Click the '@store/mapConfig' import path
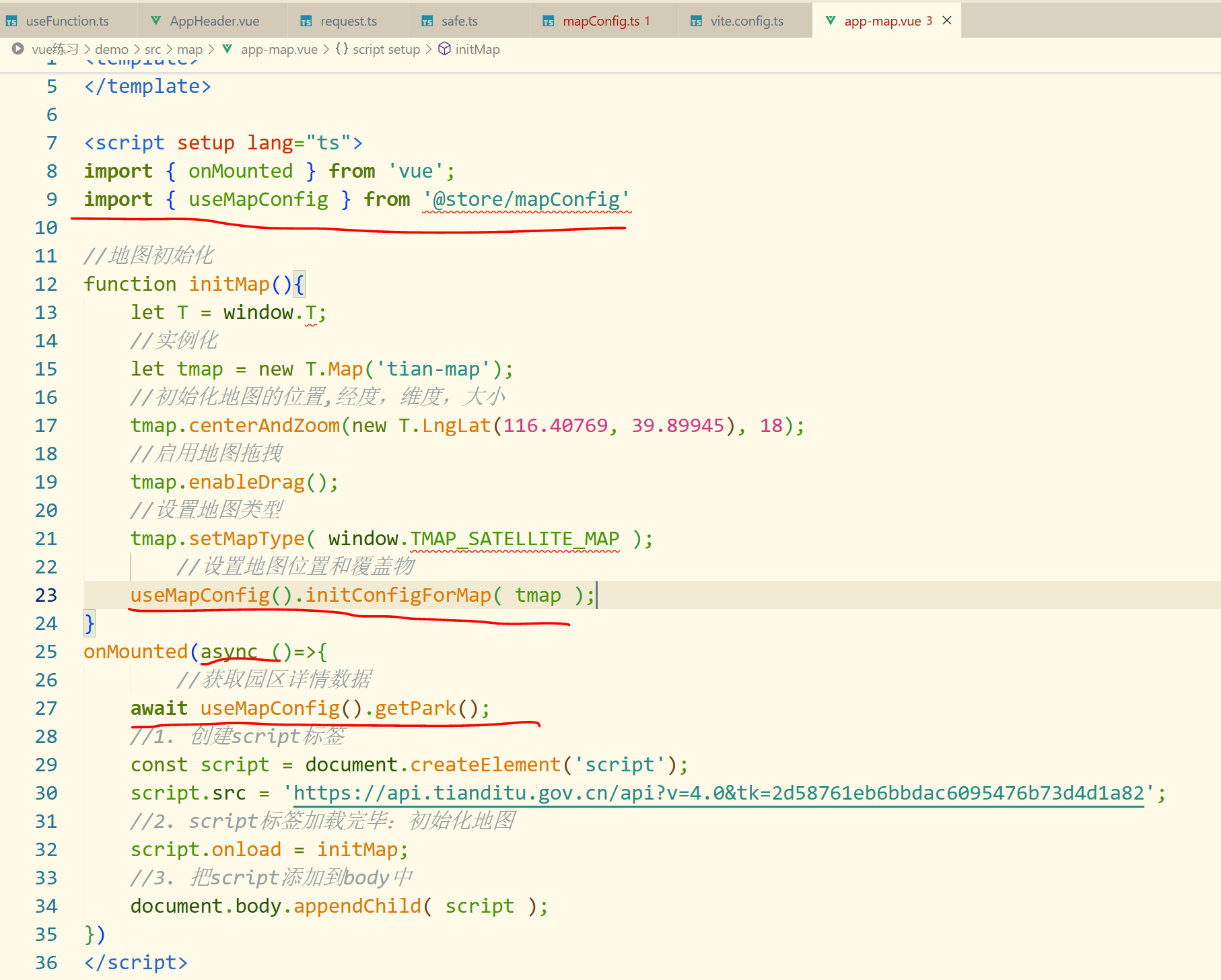This screenshot has width=1221, height=980. [x=526, y=199]
